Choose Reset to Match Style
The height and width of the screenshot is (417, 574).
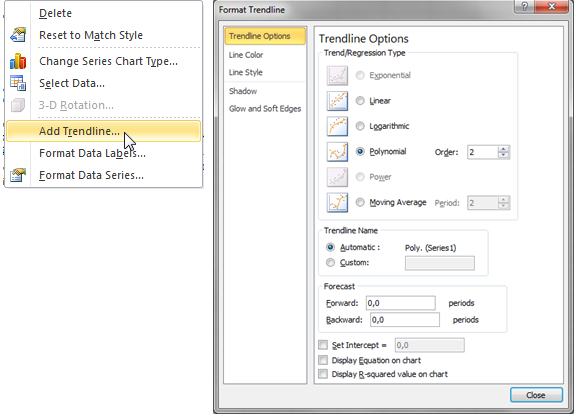104,35
